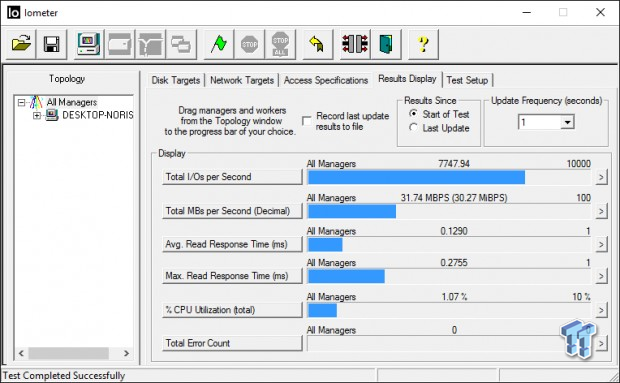Start new manager computer icon
This screenshot has height=383, width=620.
tap(89, 44)
